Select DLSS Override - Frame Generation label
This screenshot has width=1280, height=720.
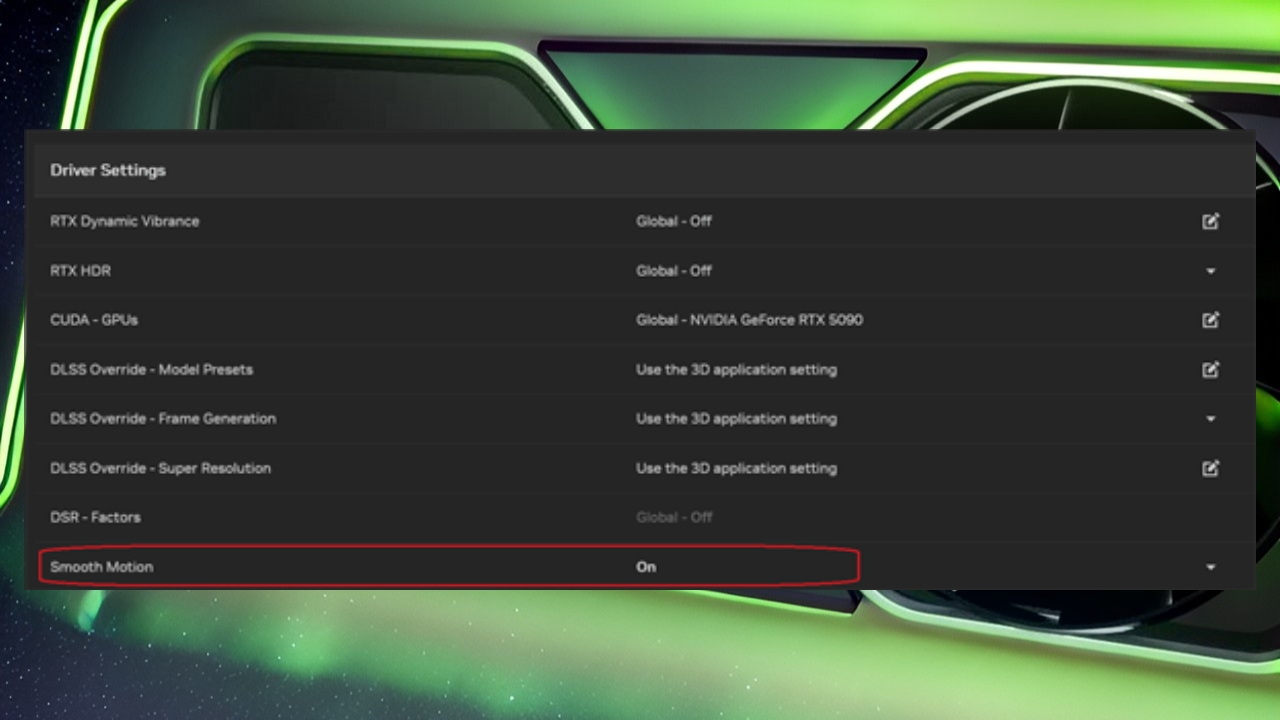click(x=163, y=418)
